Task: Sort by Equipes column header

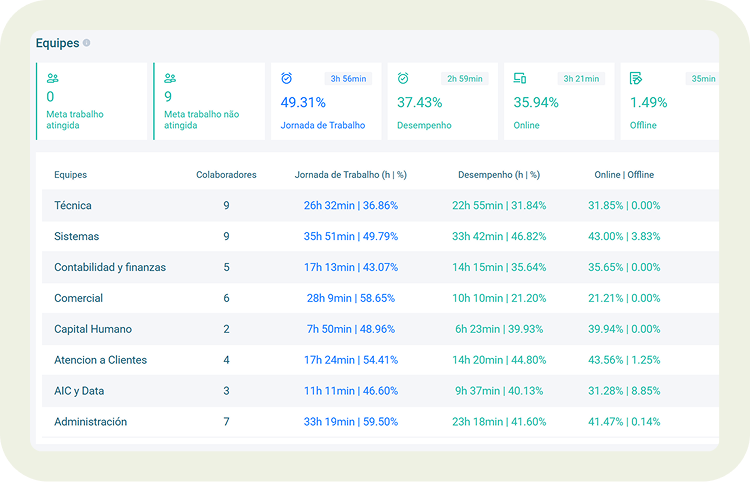Action: 70,175
